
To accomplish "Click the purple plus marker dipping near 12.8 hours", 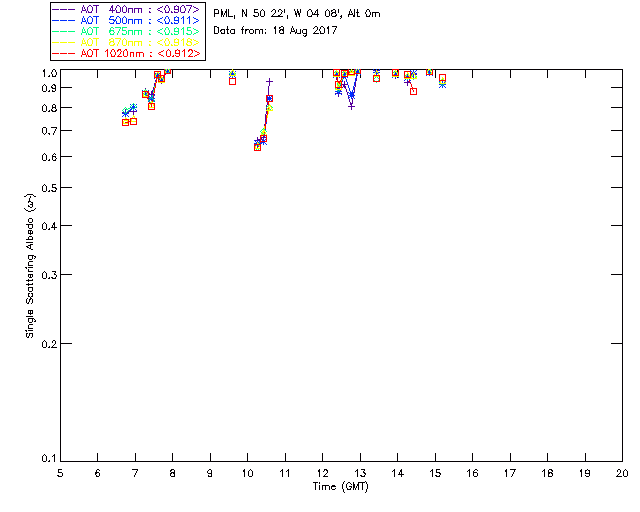I will click(x=351, y=107).
